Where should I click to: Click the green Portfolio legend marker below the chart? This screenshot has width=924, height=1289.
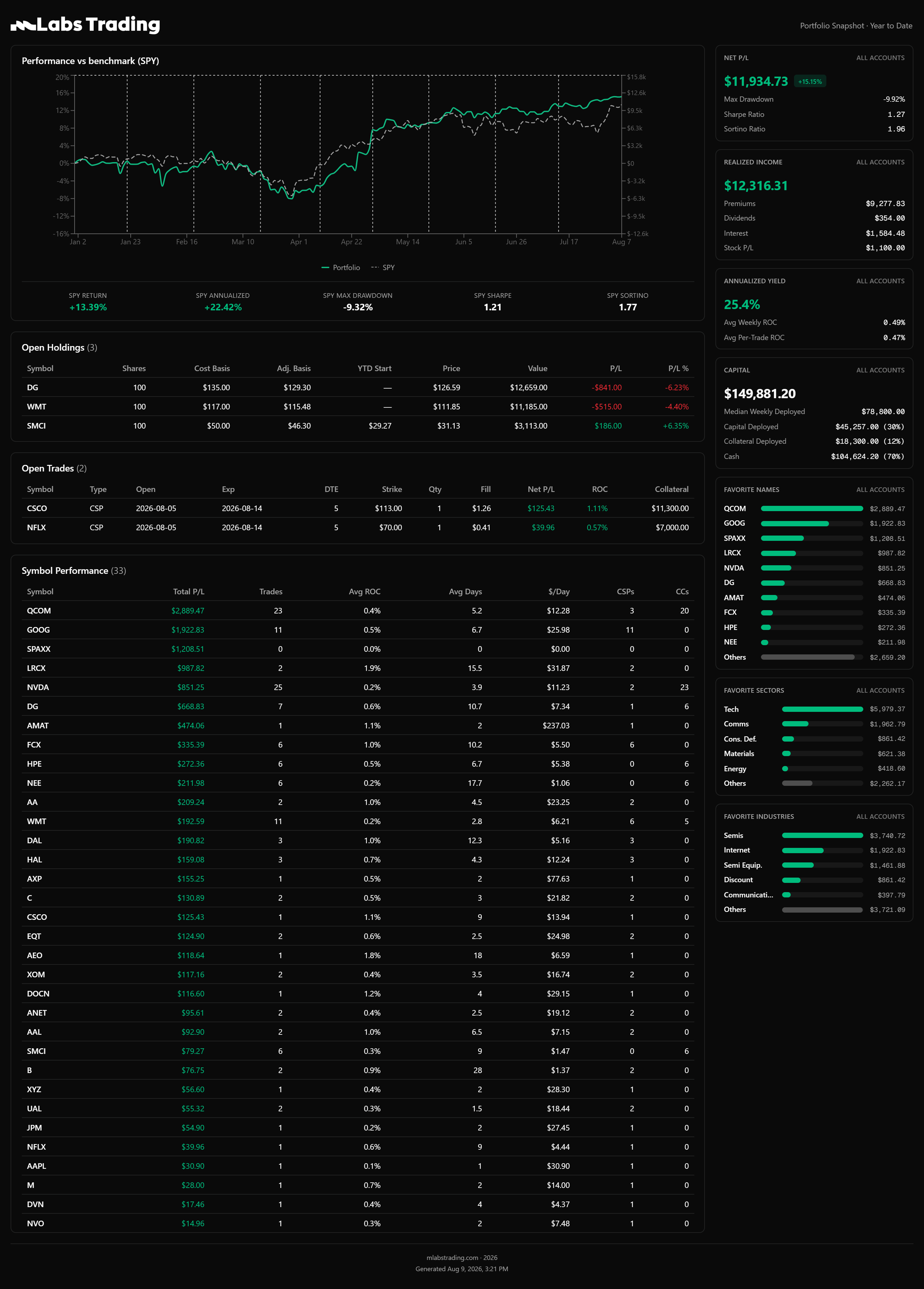(x=325, y=268)
